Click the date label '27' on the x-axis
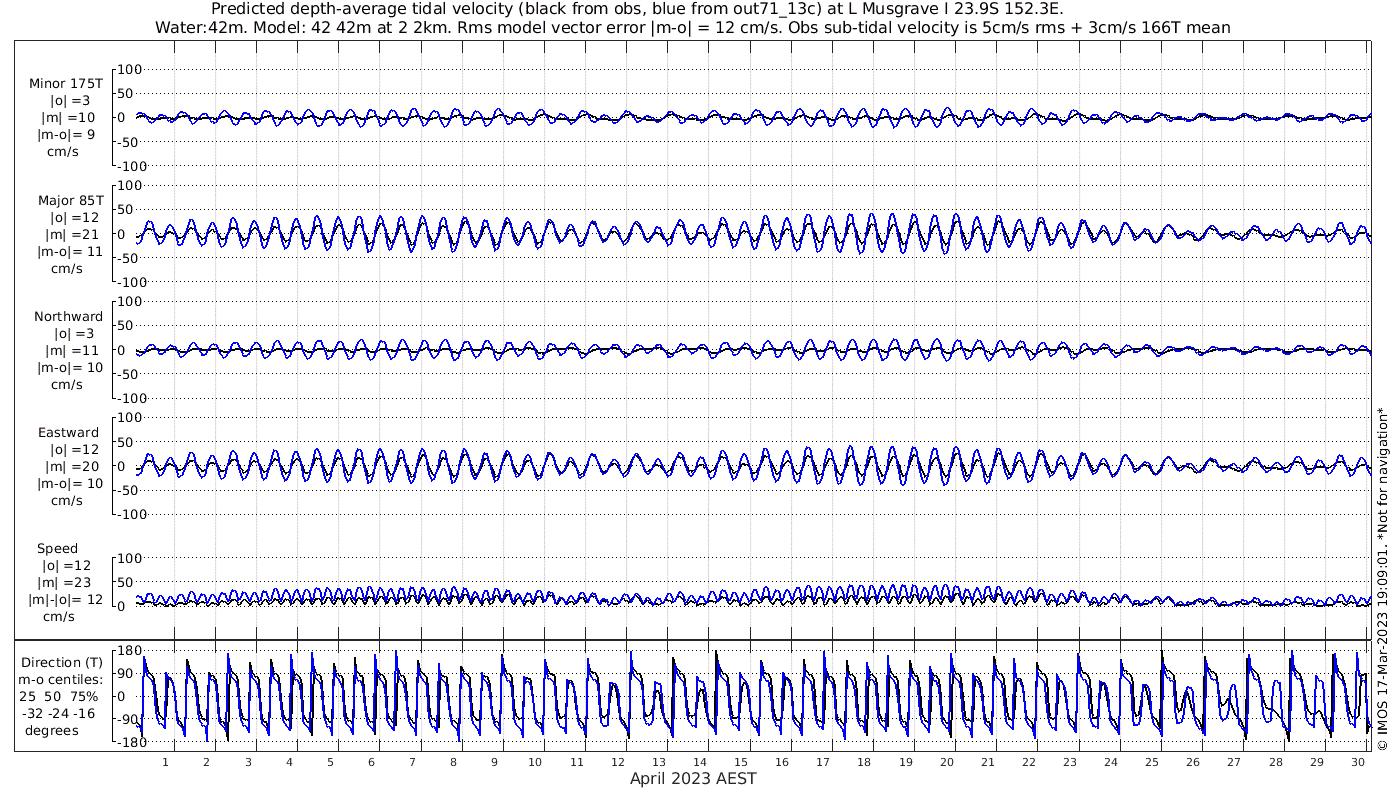1400x800 pixels. click(1234, 762)
